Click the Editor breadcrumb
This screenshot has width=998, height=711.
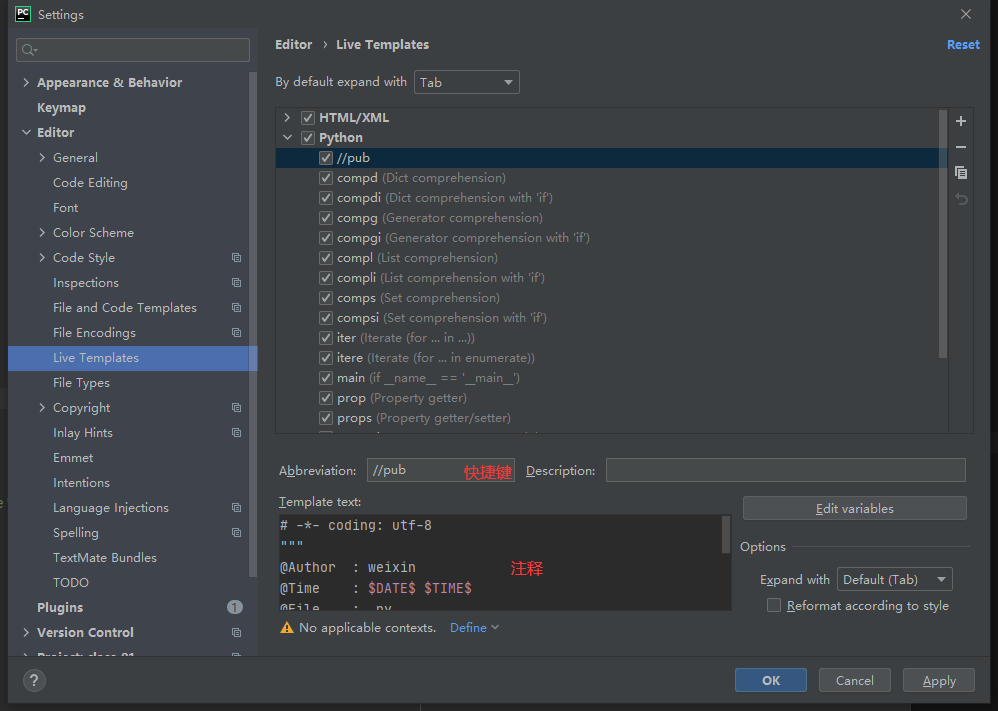point(293,44)
